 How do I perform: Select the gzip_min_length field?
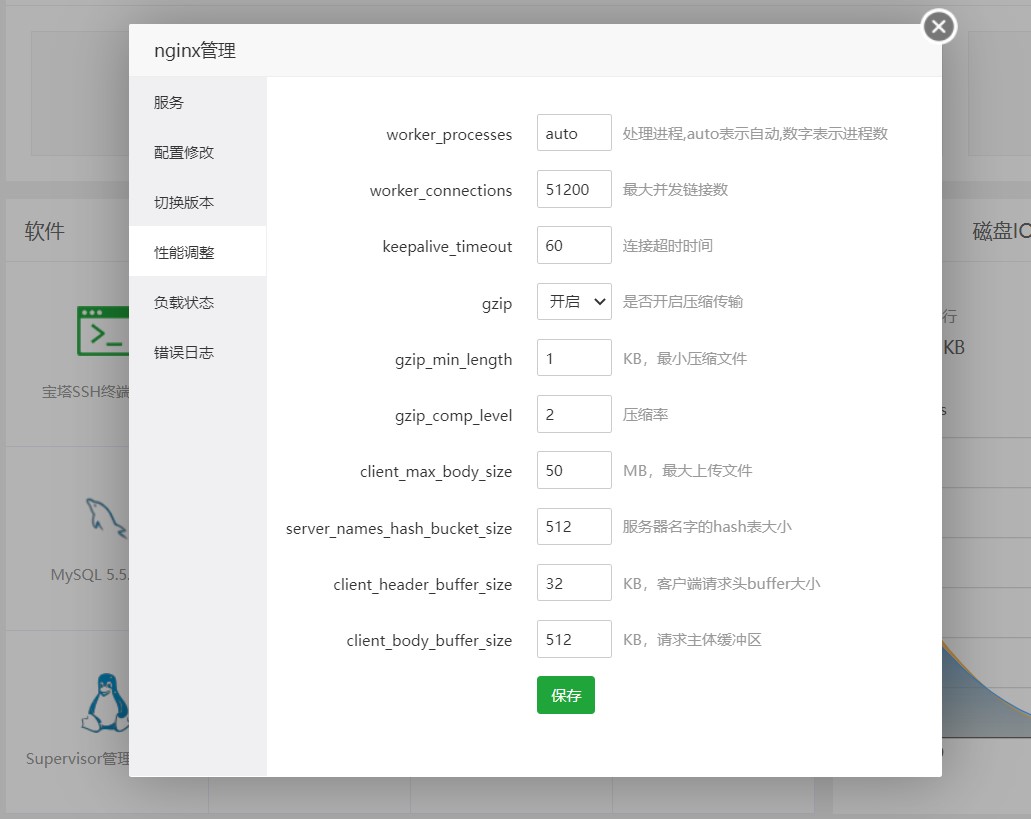[573, 358]
